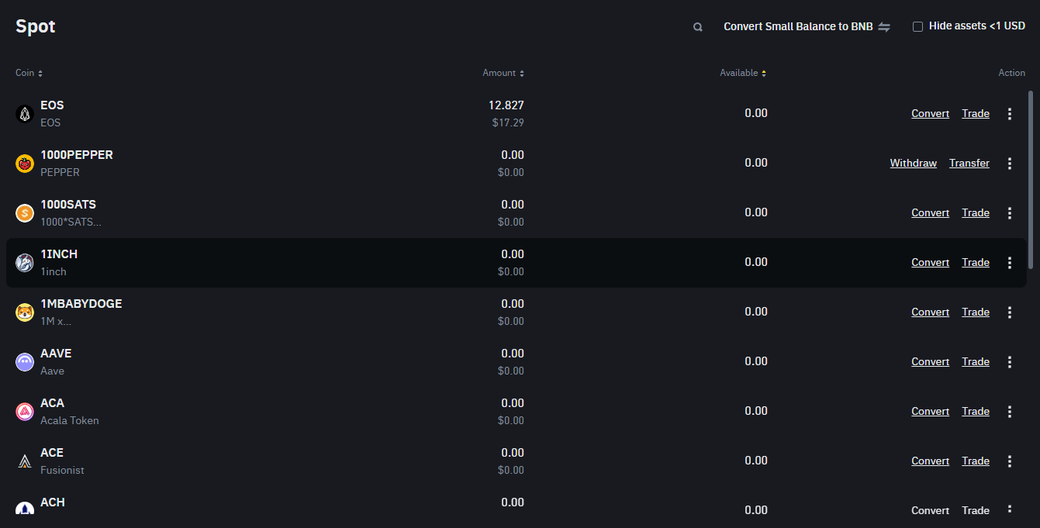Sort by Amount column header
The height and width of the screenshot is (528, 1040).
coord(503,73)
